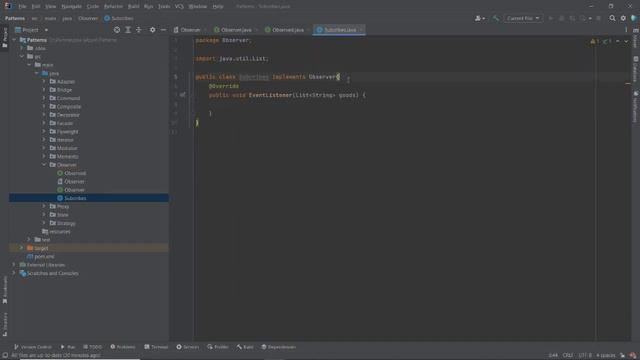
Task: Expand the Bridge package folder
Action: pyautogui.click(x=44, y=90)
